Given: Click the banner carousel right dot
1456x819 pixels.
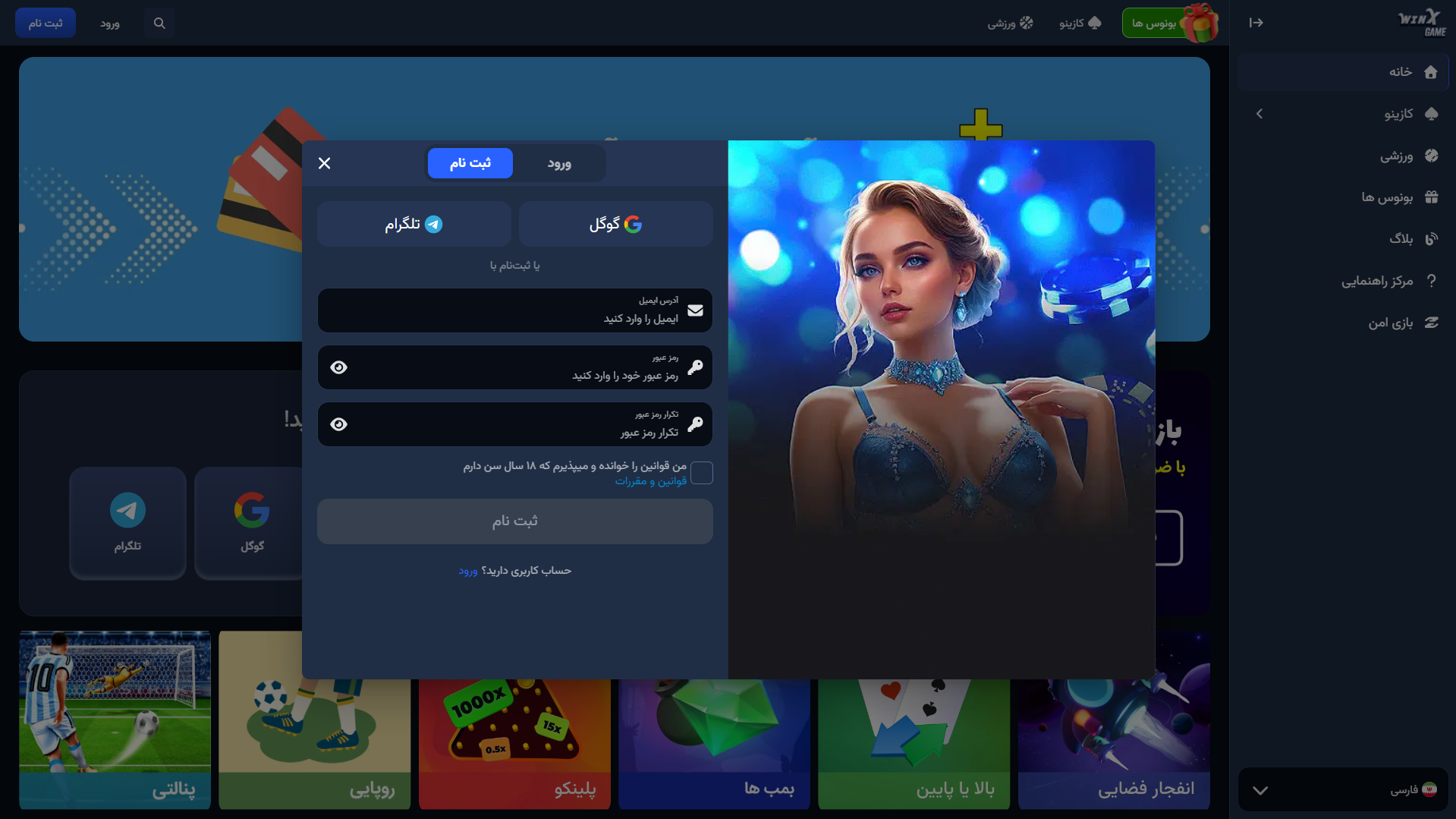Looking at the screenshot, I should click(x=1204, y=228).
